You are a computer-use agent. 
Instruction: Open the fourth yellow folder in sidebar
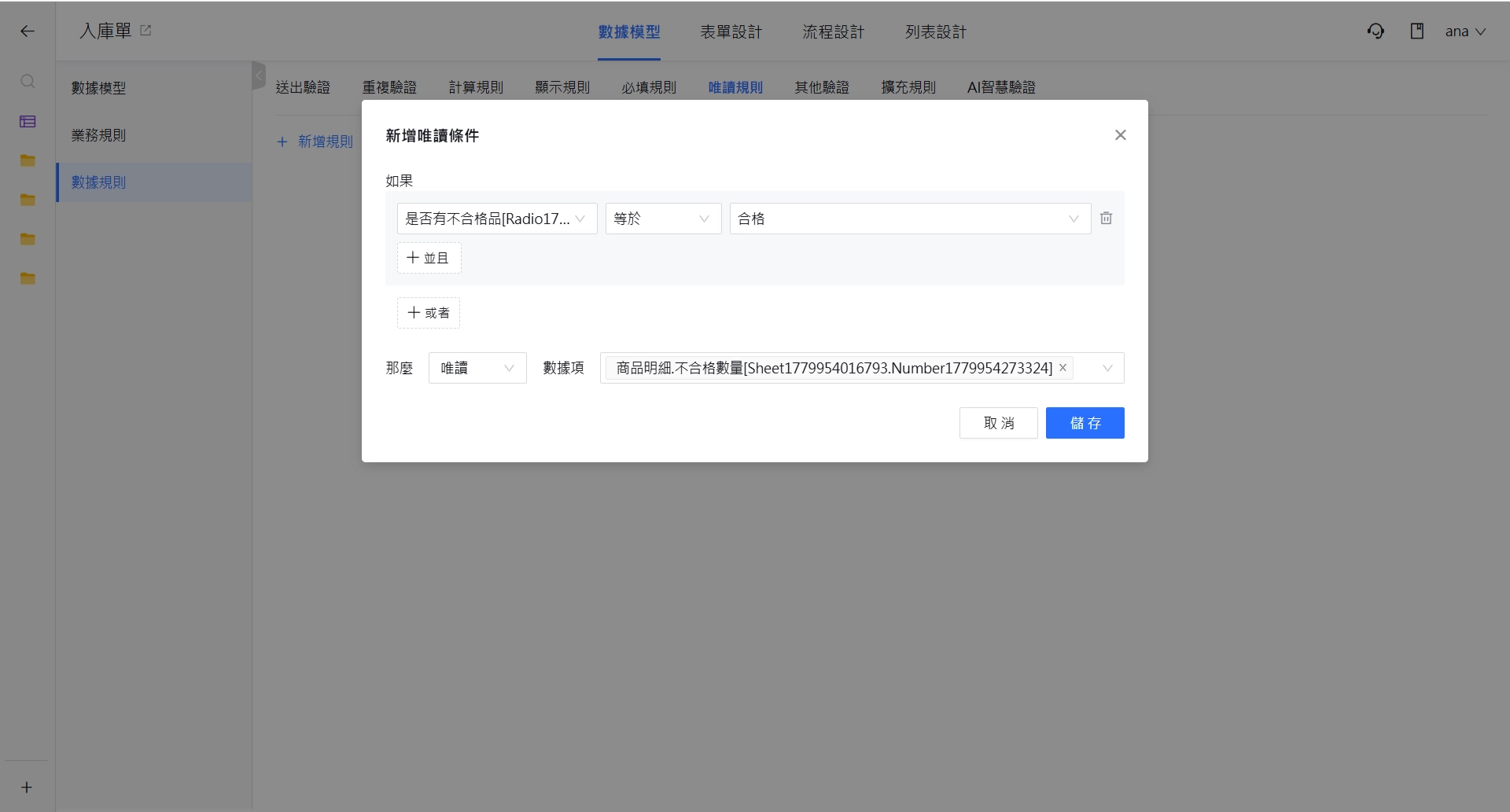click(x=28, y=278)
